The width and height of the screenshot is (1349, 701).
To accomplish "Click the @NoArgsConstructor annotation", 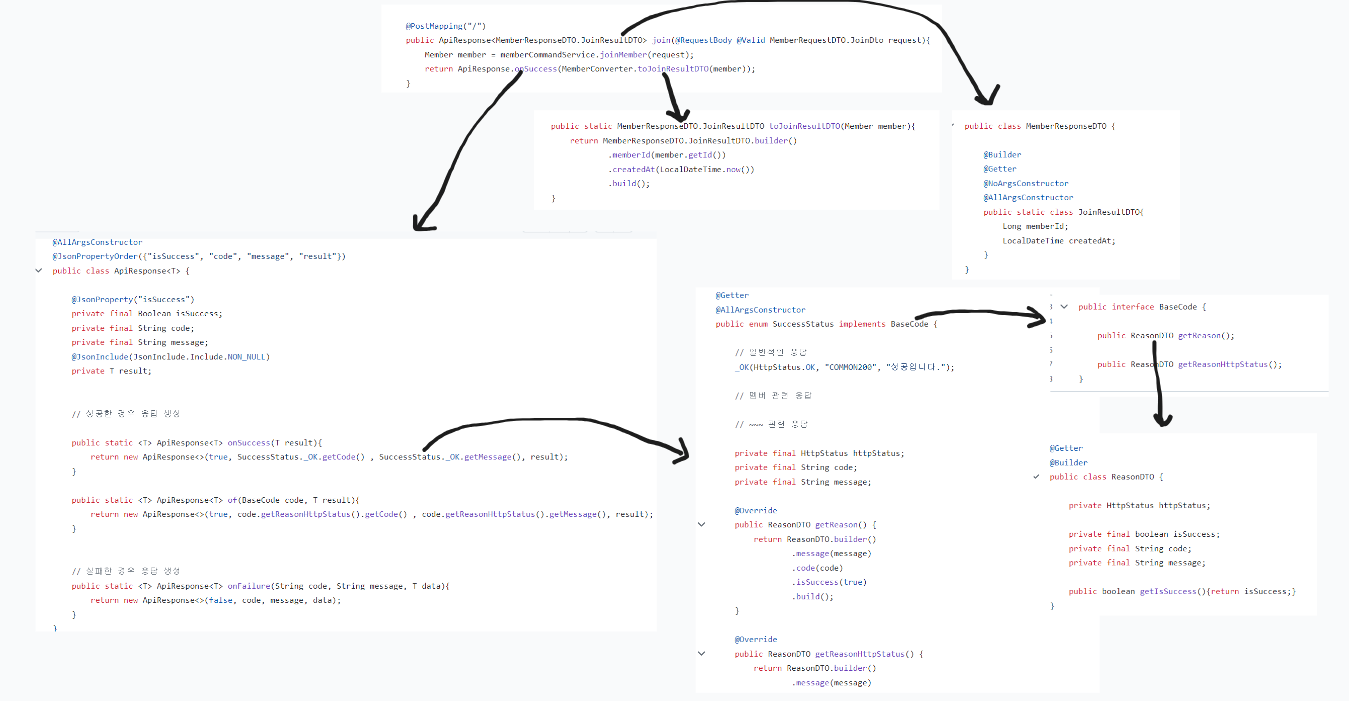I will coord(1026,184).
